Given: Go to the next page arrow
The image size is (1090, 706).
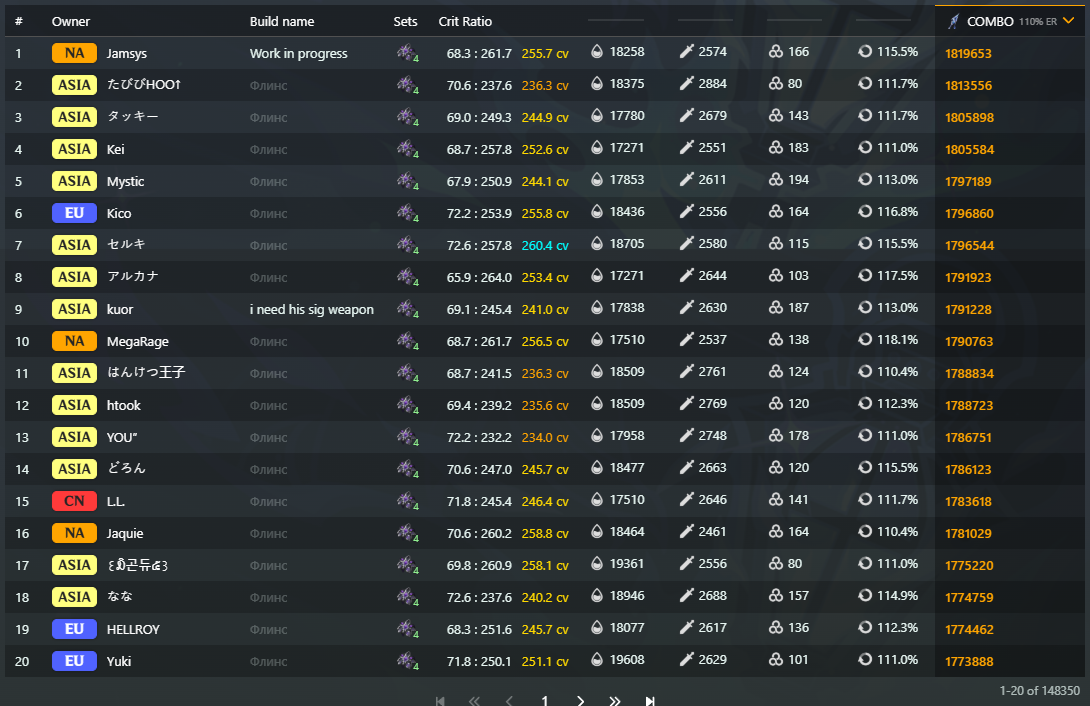Looking at the screenshot, I should 580,701.
